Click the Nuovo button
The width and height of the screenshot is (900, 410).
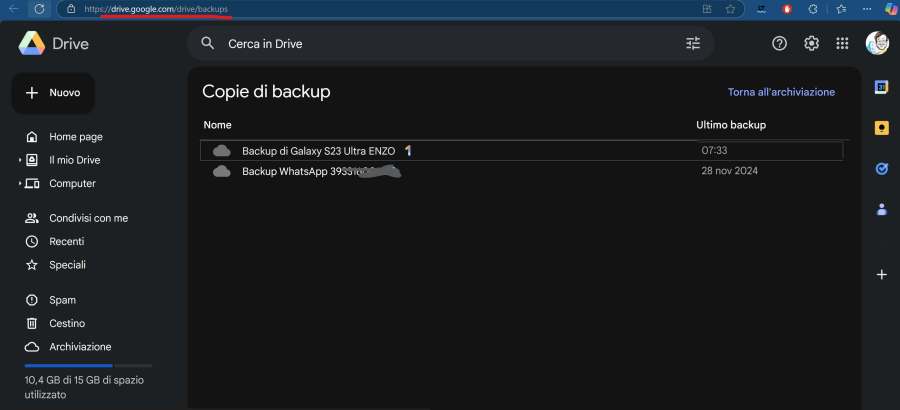[x=53, y=93]
